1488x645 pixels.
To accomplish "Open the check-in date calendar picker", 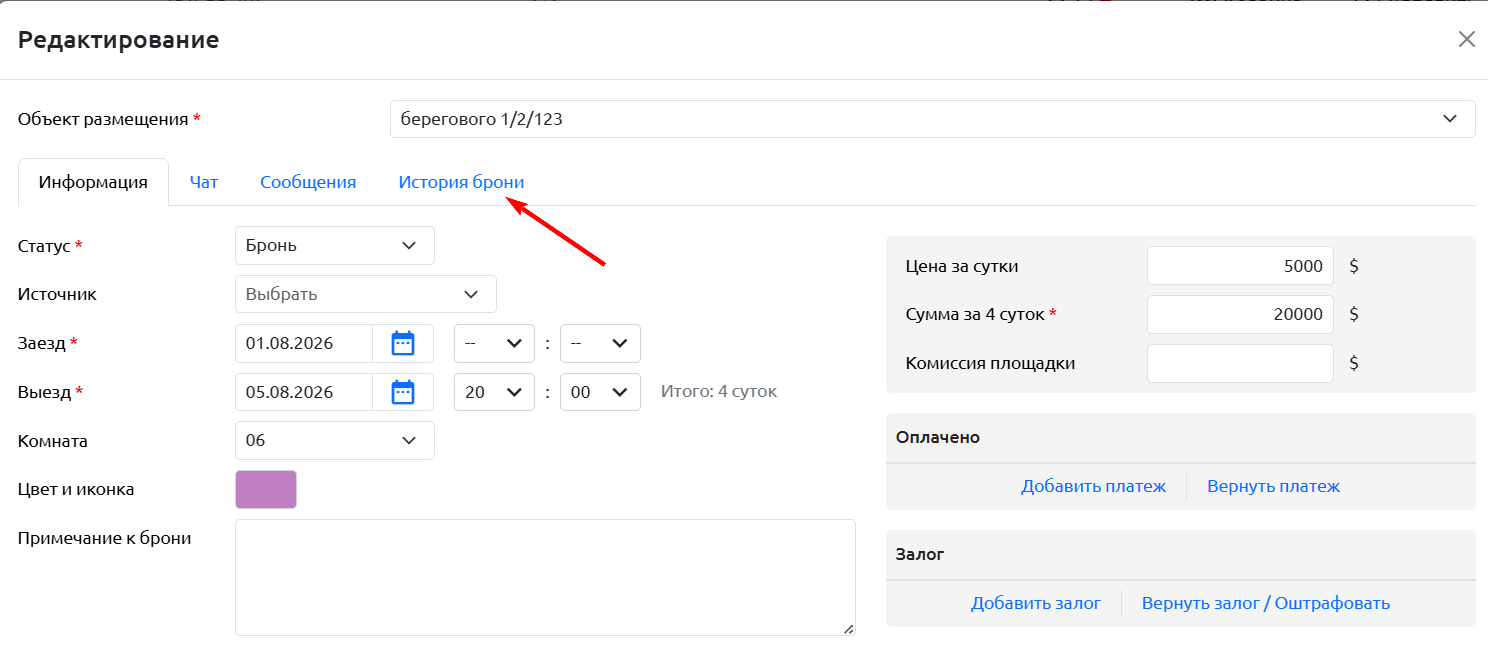I will pyautogui.click(x=403, y=343).
